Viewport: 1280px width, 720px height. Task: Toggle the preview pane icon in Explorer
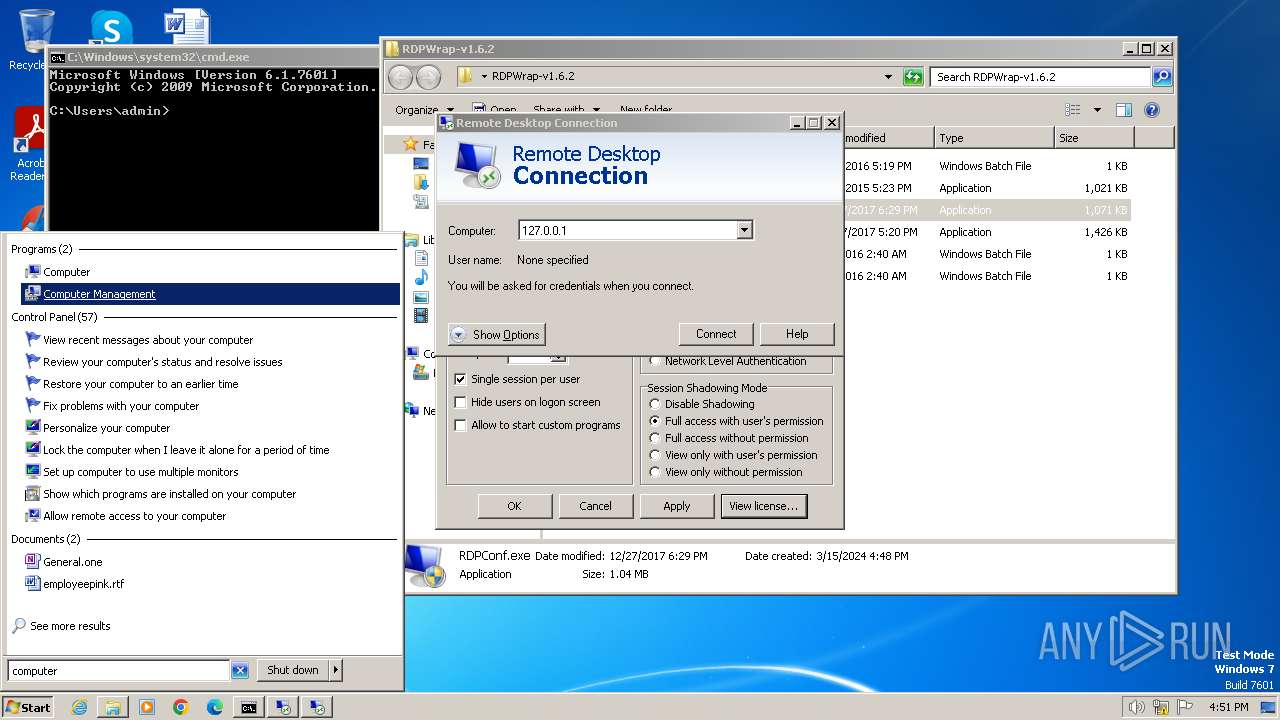tap(1124, 110)
